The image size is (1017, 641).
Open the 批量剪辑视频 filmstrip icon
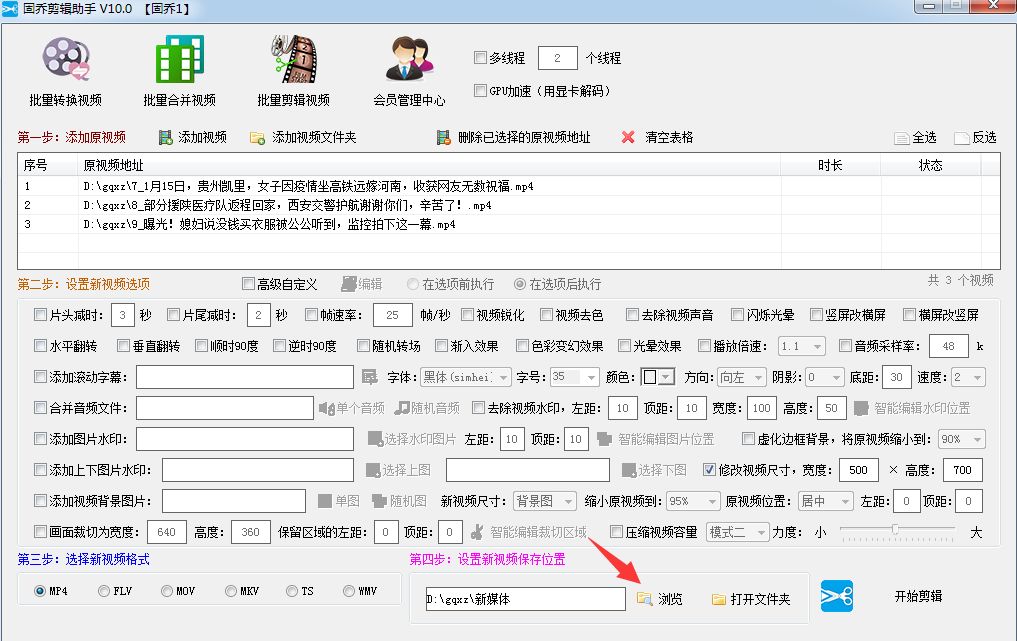point(294,59)
